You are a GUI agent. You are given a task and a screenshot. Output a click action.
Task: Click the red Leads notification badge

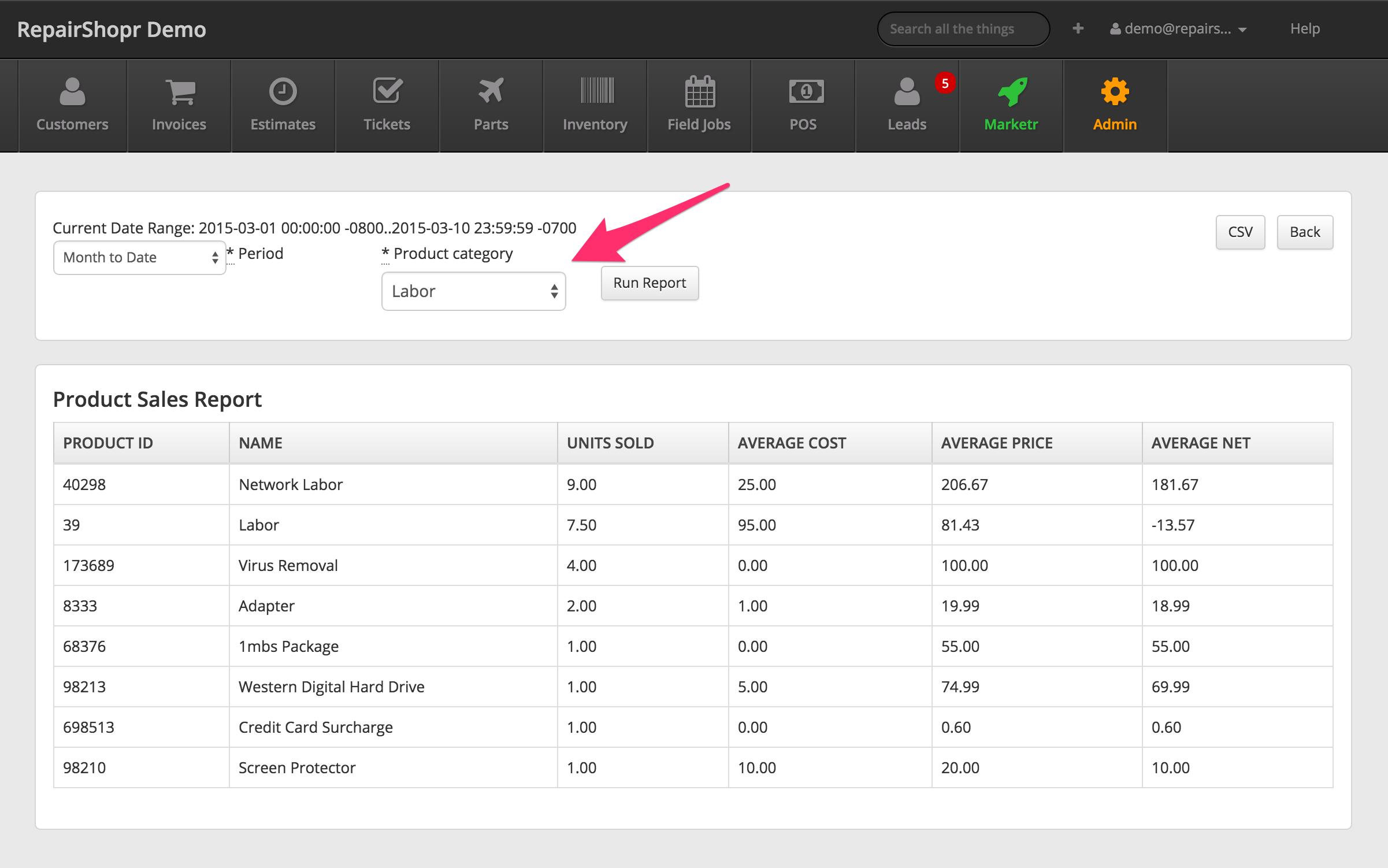[x=945, y=83]
